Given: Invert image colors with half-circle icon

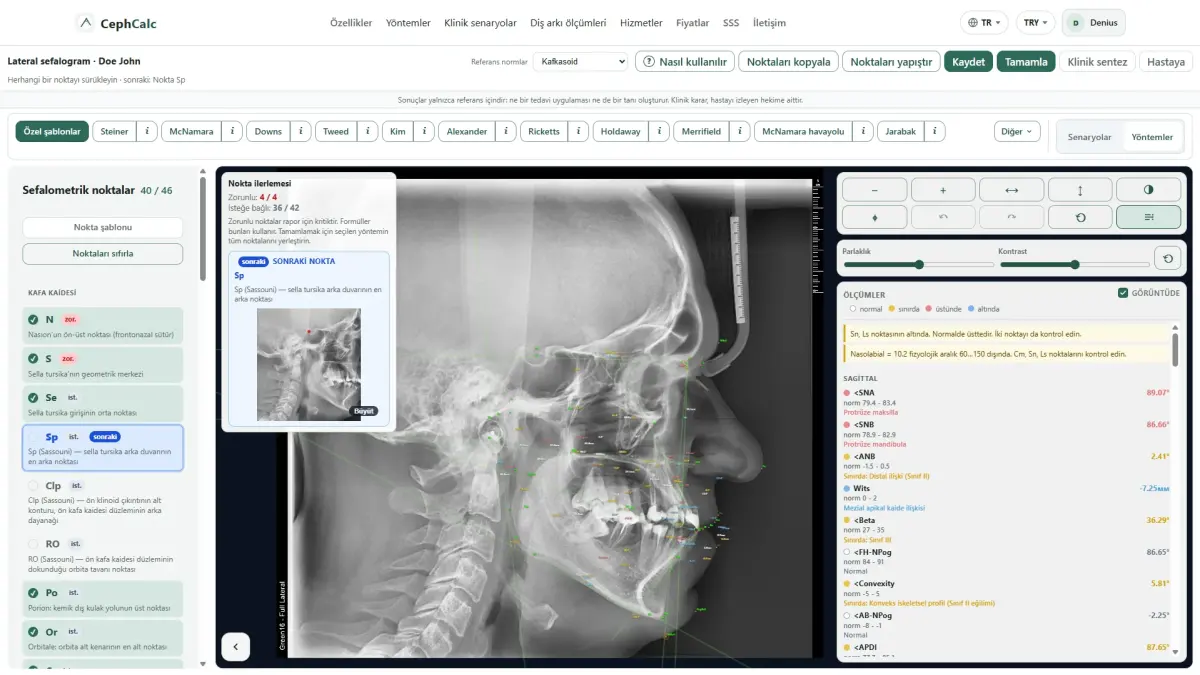Looking at the screenshot, I should [1148, 190].
